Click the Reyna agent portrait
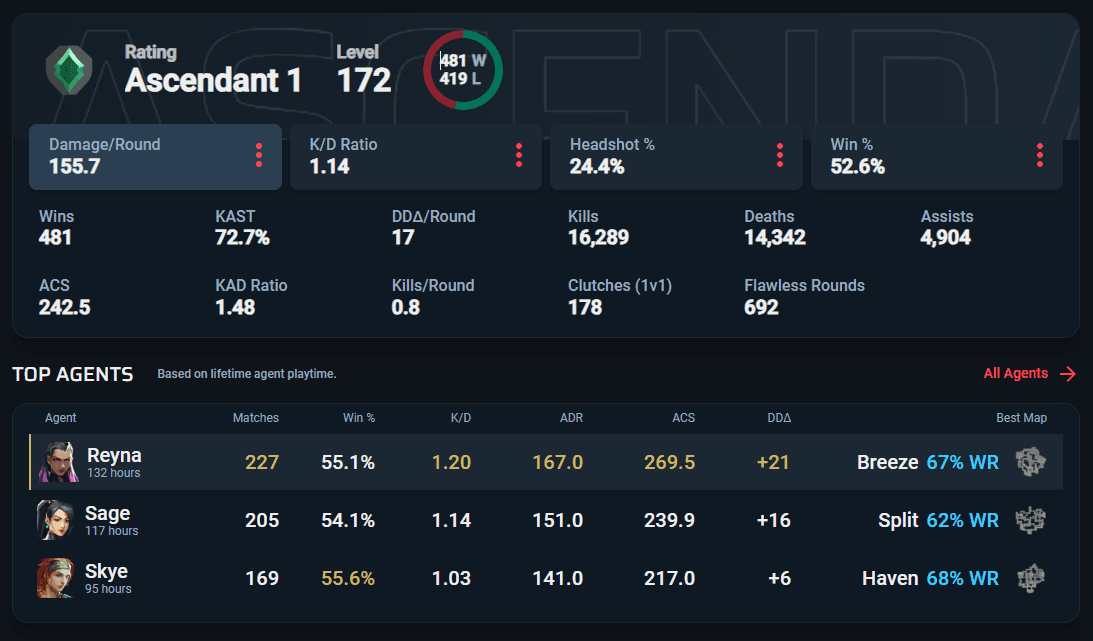 click(59, 462)
